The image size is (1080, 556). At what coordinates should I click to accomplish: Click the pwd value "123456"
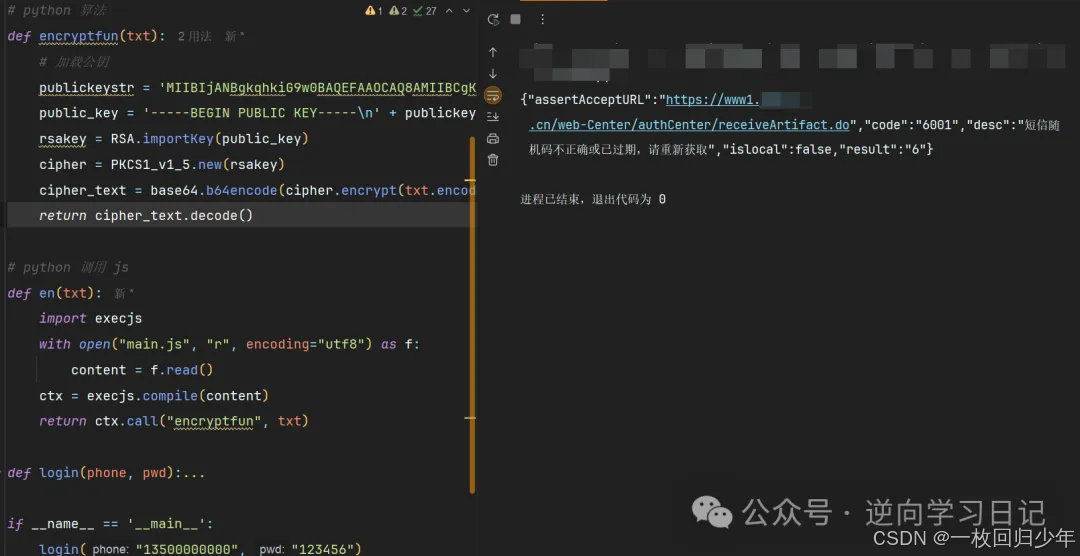(322, 550)
